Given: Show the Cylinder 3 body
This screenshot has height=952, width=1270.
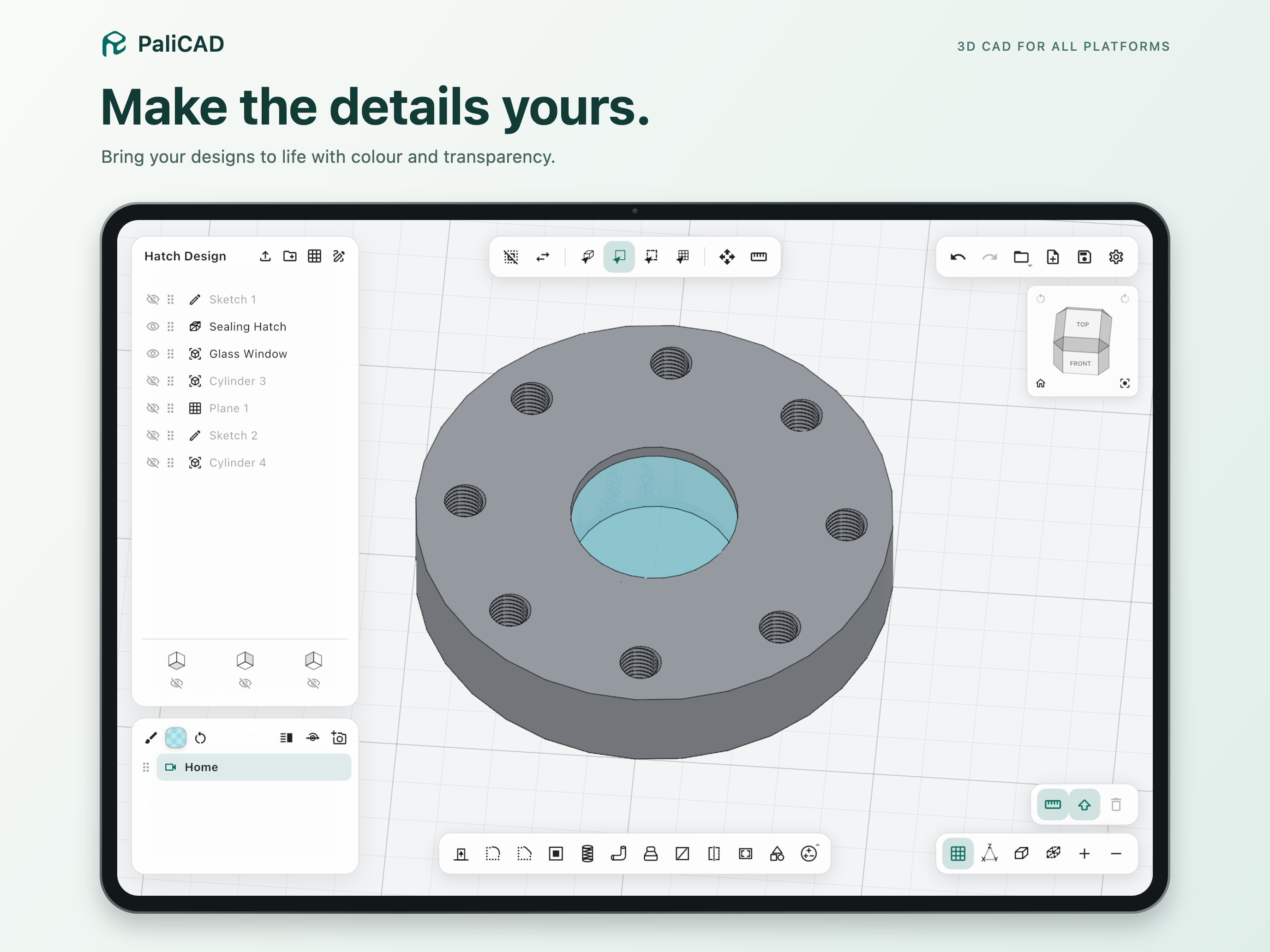Looking at the screenshot, I should coord(153,381).
